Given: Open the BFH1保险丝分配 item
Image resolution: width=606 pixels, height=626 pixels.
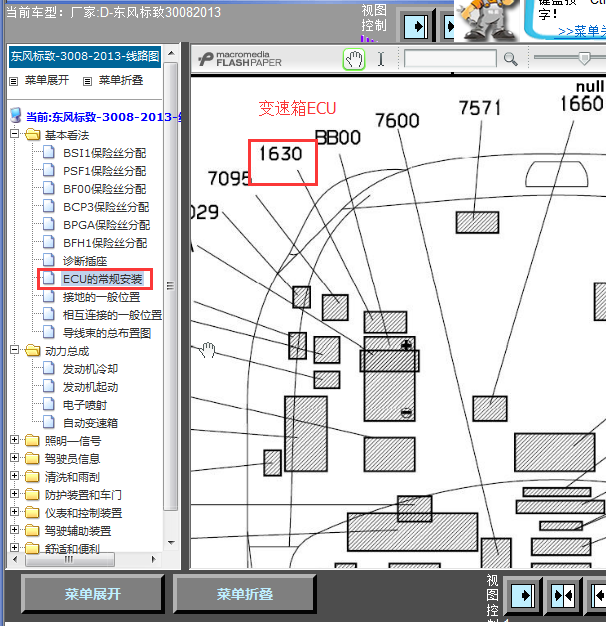Looking at the screenshot, I should click(105, 243).
